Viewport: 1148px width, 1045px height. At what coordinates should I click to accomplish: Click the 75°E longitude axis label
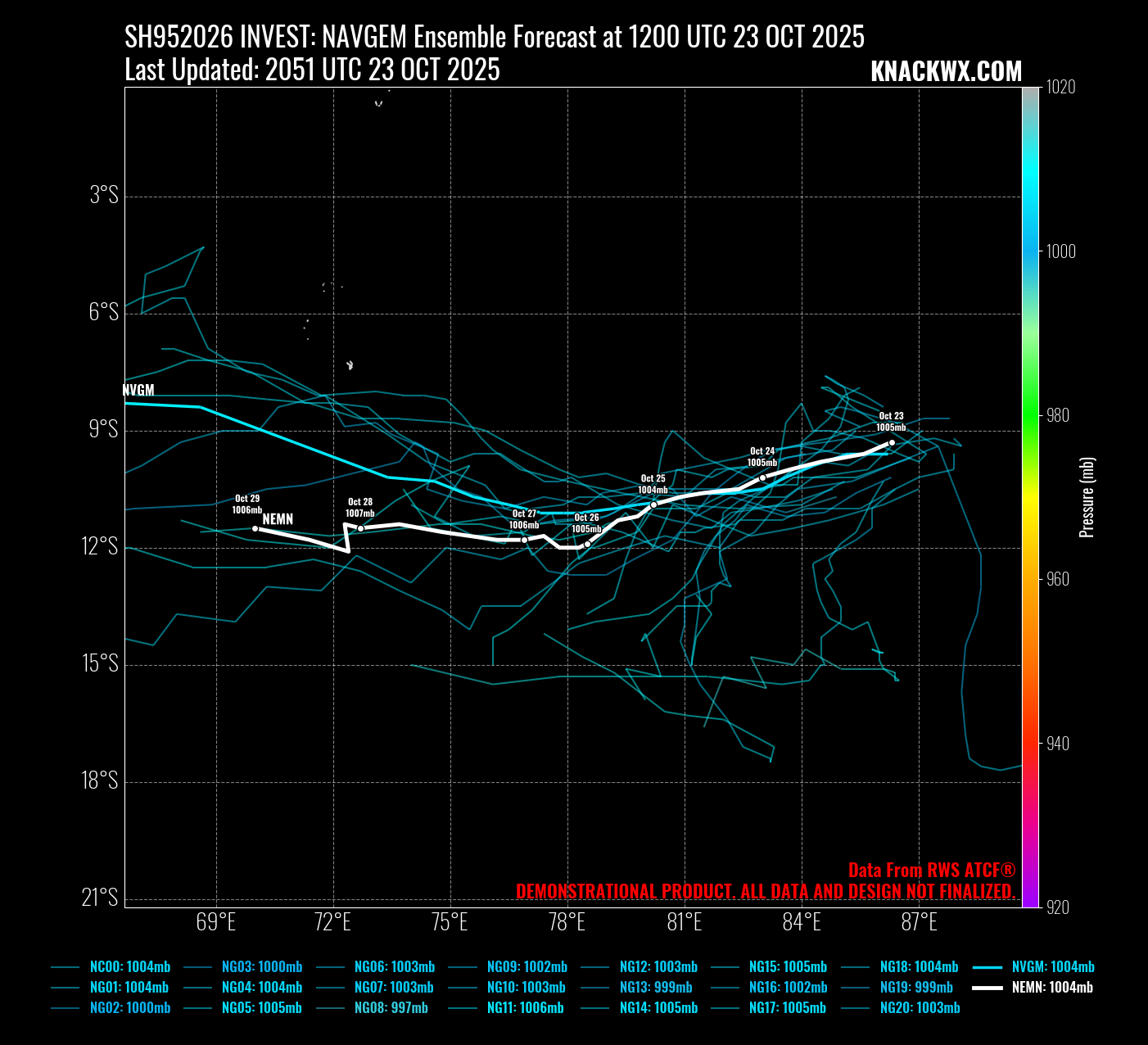pos(450,923)
